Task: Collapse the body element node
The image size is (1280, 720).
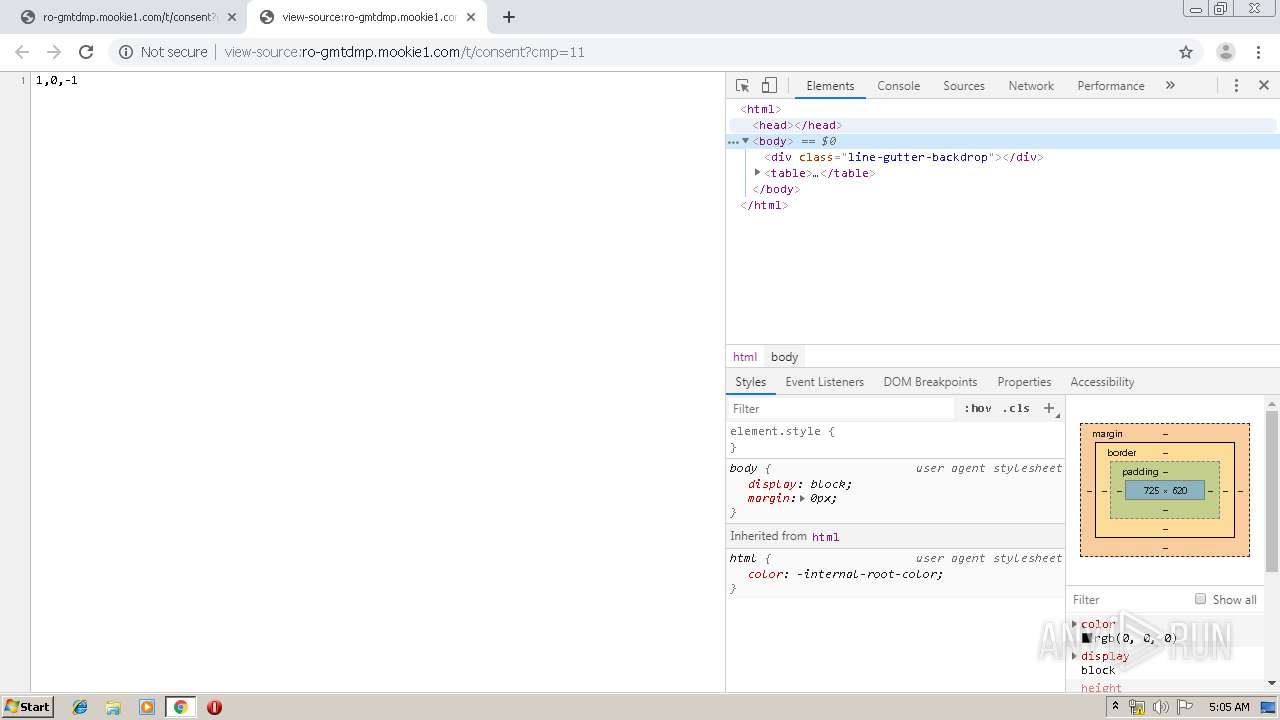Action: 745,141
